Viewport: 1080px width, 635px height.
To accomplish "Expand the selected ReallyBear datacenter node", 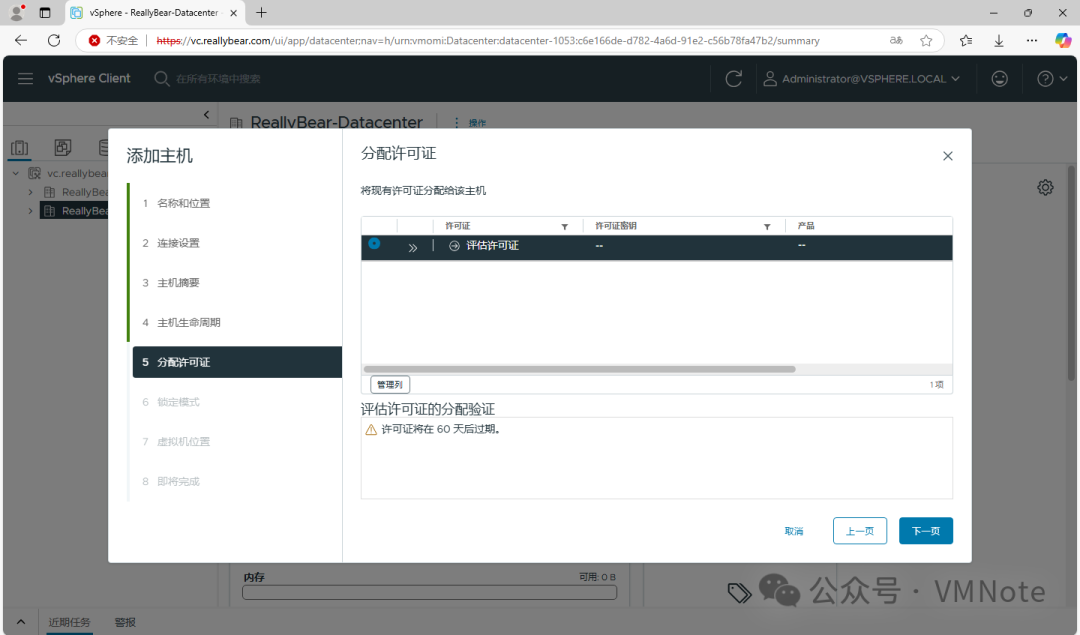I will click(x=30, y=211).
